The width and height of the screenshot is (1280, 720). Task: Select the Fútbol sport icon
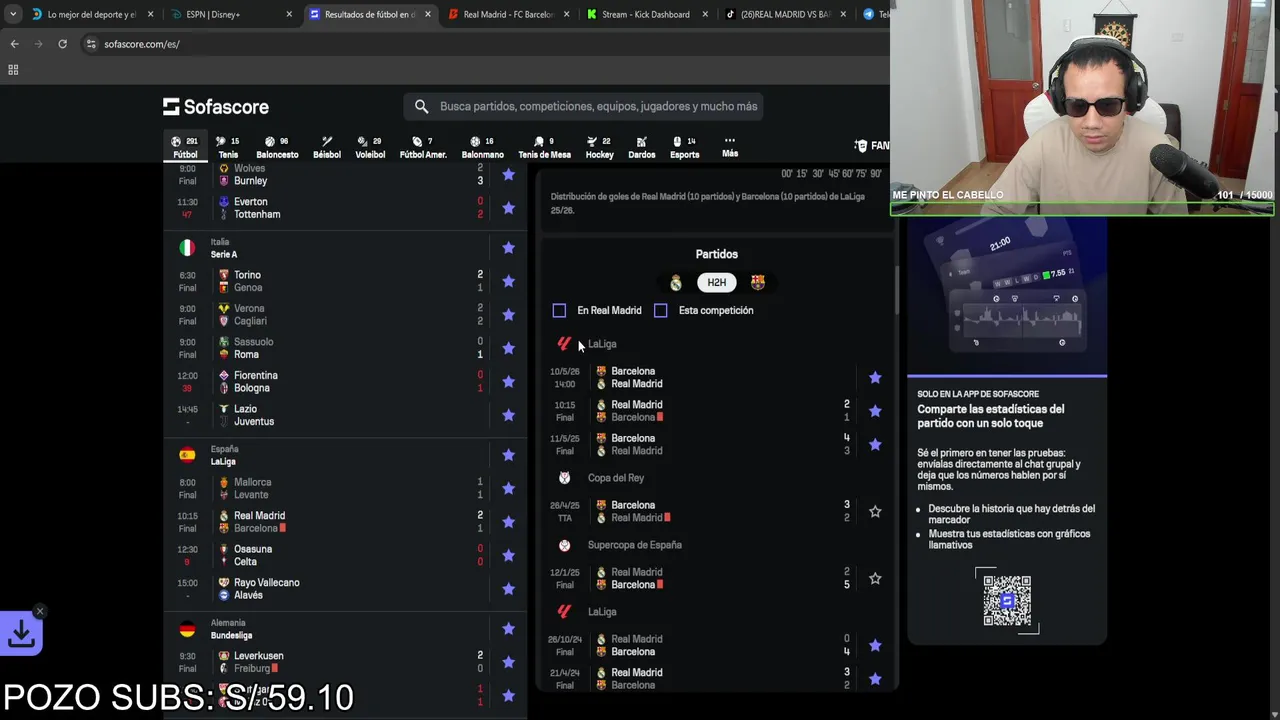tap(185, 147)
